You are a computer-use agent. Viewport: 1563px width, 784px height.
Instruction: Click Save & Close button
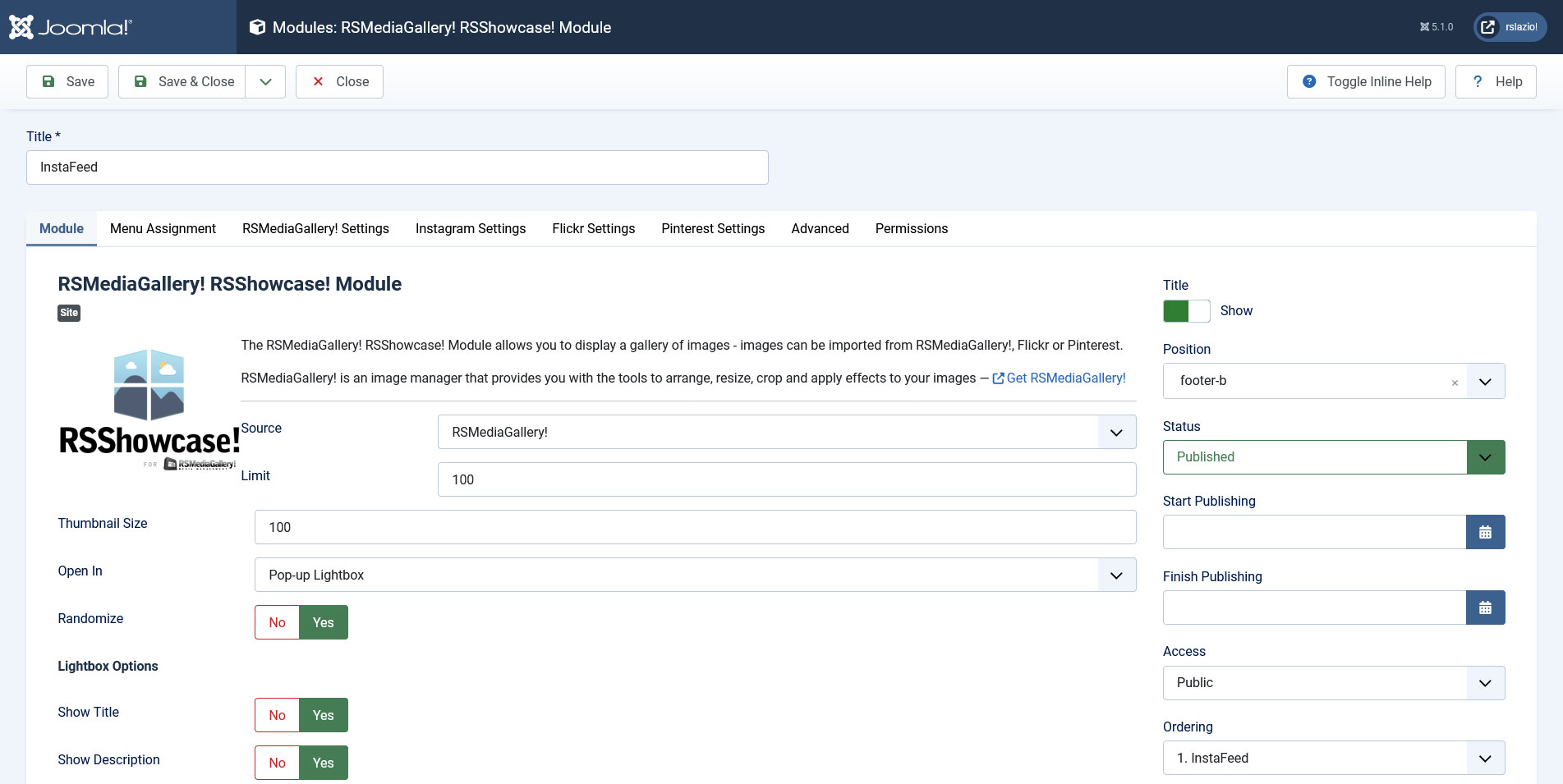click(182, 81)
